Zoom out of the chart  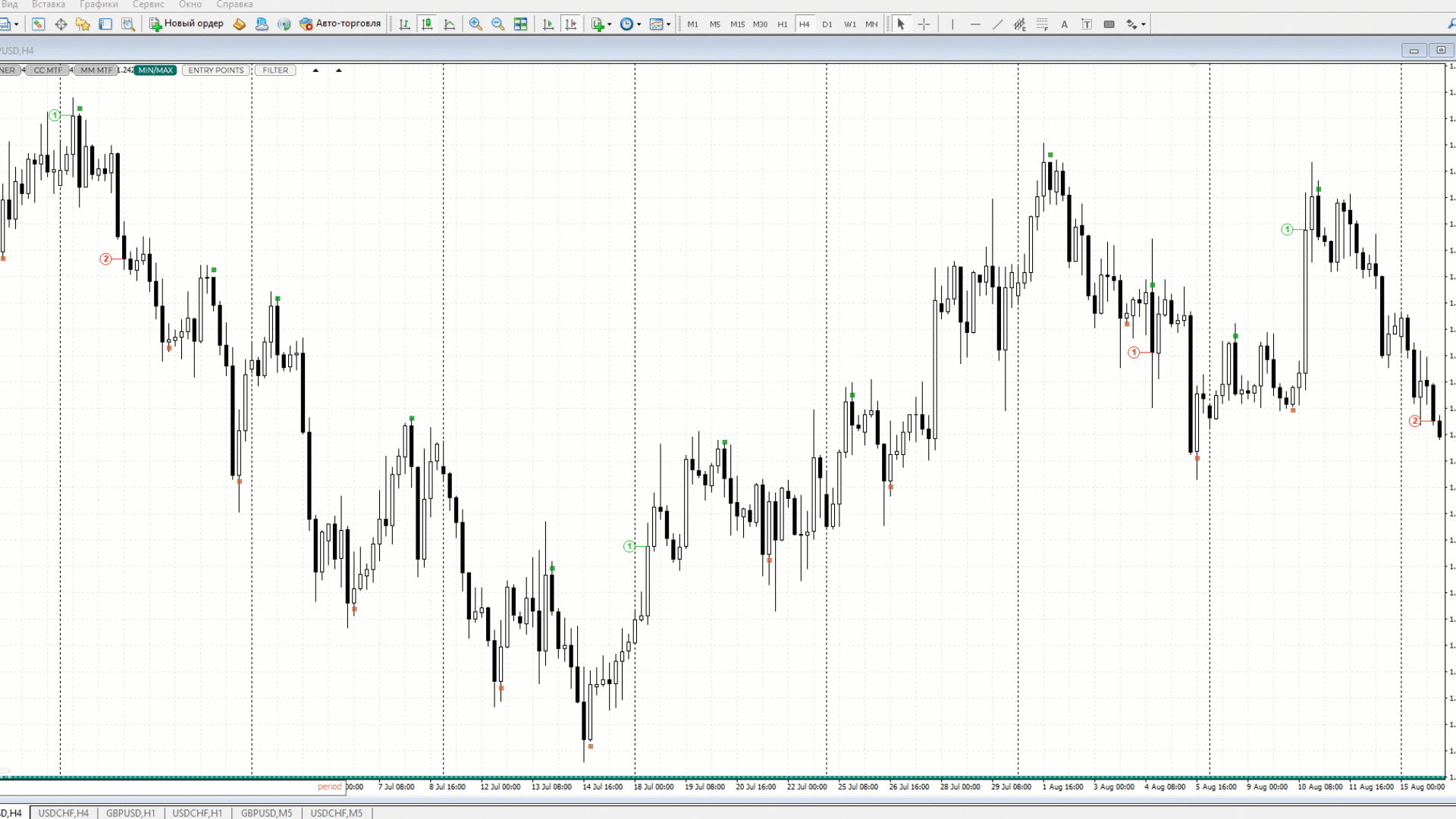(498, 24)
